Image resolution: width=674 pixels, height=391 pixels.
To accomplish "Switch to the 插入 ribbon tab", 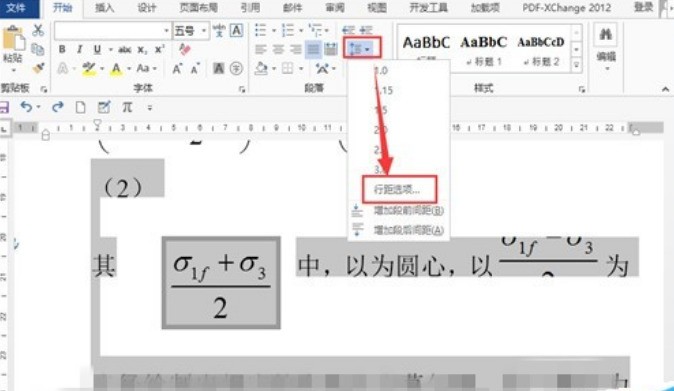I will click(104, 8).
